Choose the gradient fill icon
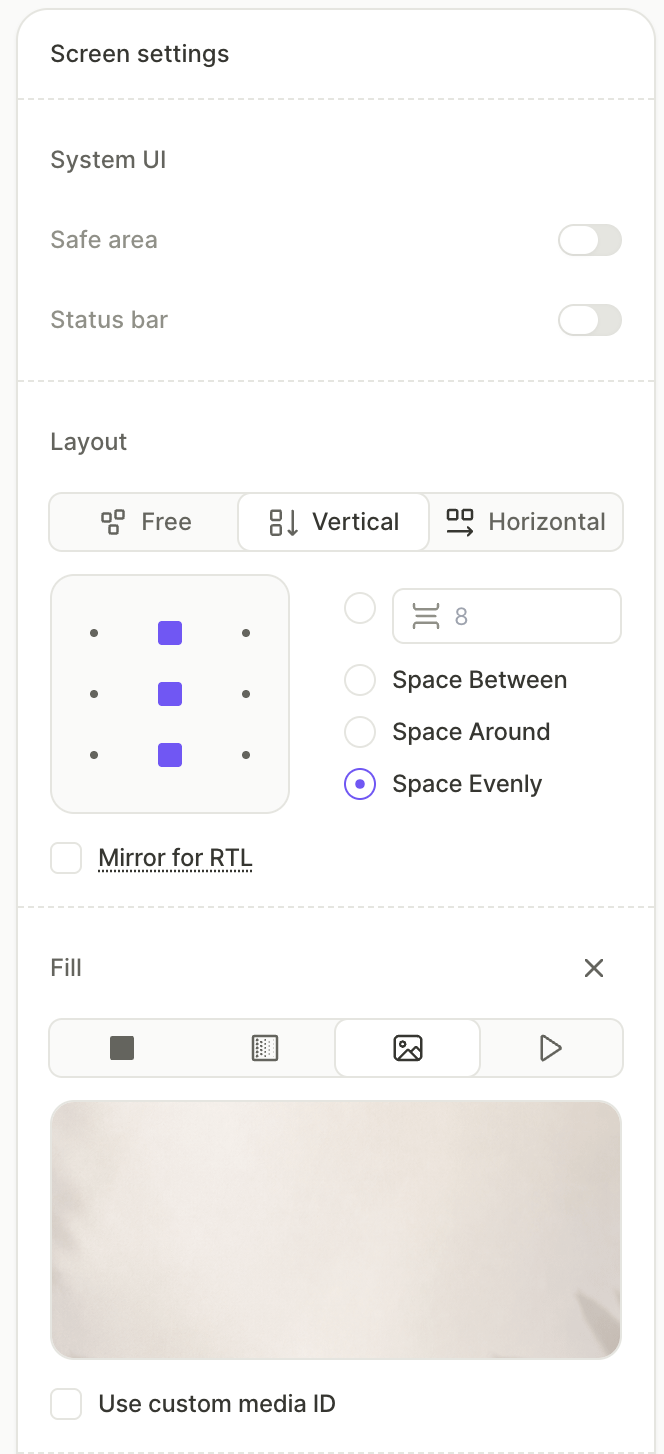 (265, 1048)
